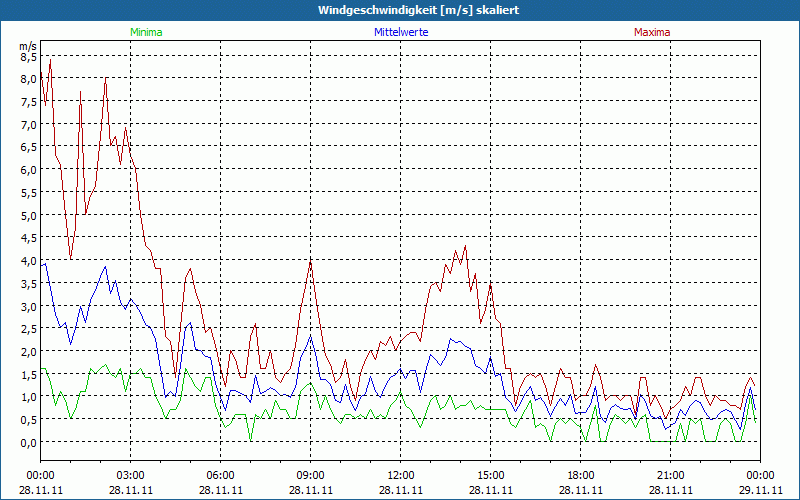
Task: Click the 7,5 y-axis label
Action: point(29,102)
